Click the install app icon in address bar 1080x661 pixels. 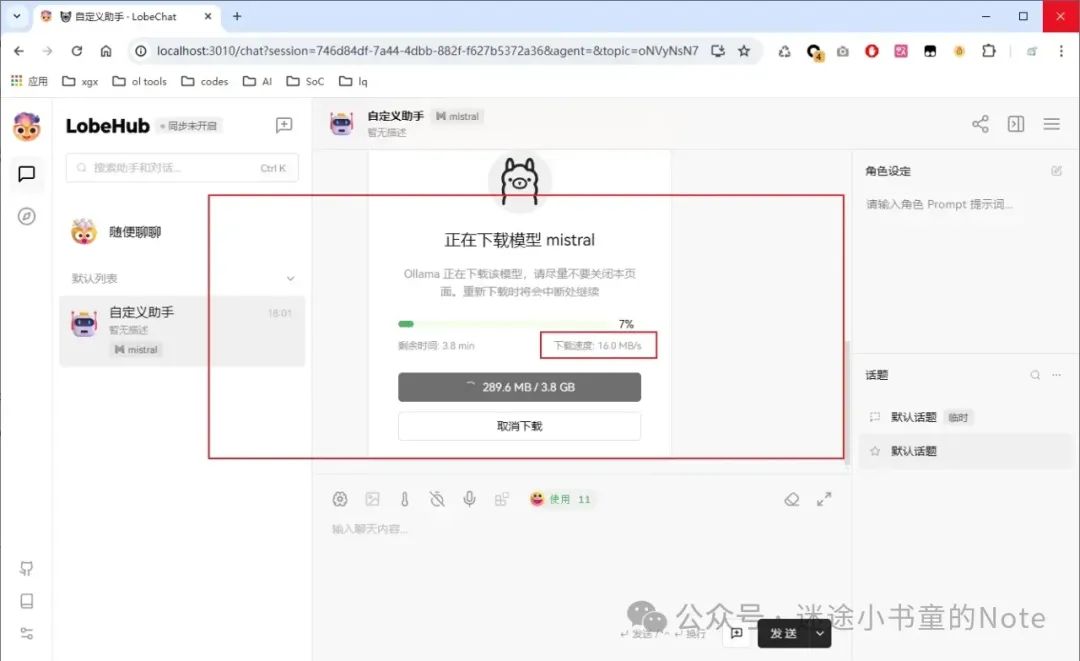(718, 51)
